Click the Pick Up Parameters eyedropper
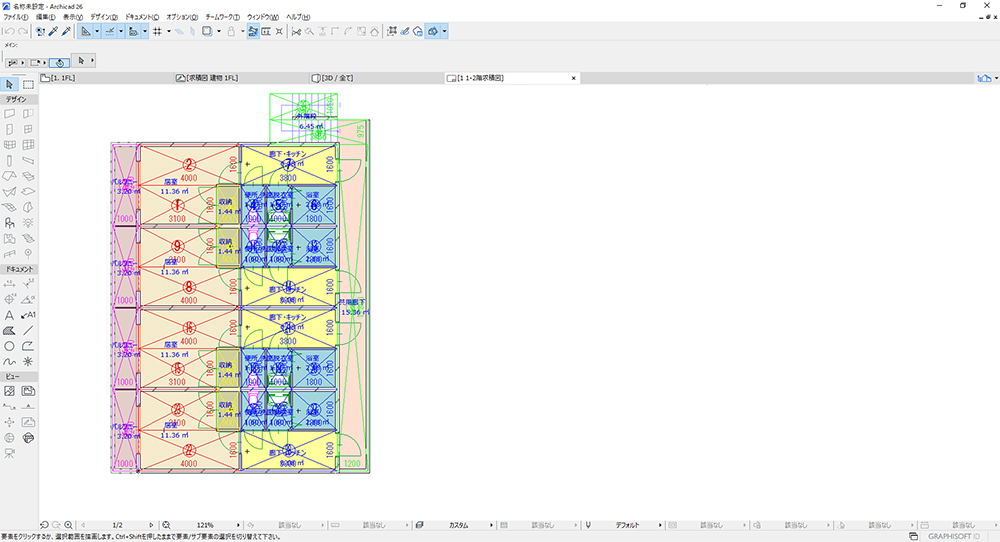Image resolution: width=1000 pixels, height=542 pixels. click(54, 31)
